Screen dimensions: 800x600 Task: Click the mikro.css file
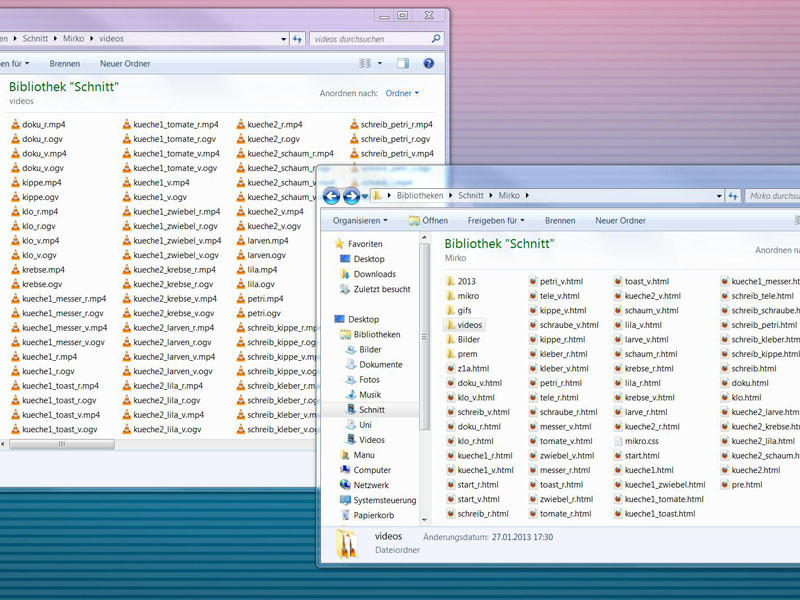pyautogui.click(x=640, y=441)
